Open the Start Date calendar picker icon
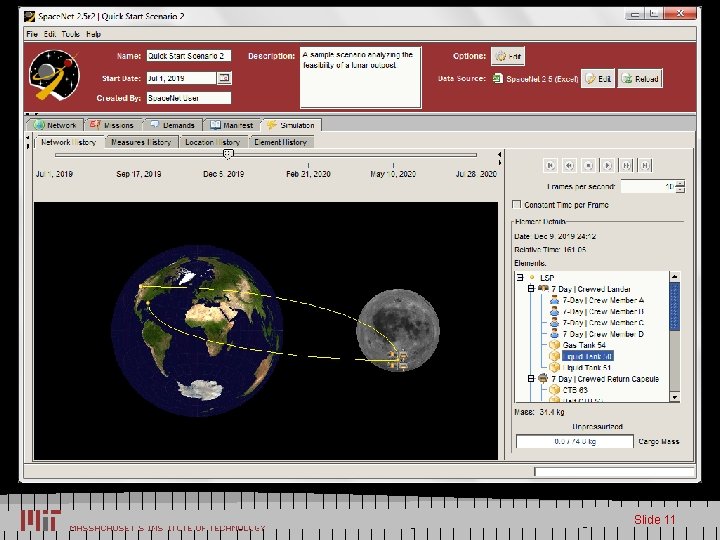720x540 pixels. (224, 78)
